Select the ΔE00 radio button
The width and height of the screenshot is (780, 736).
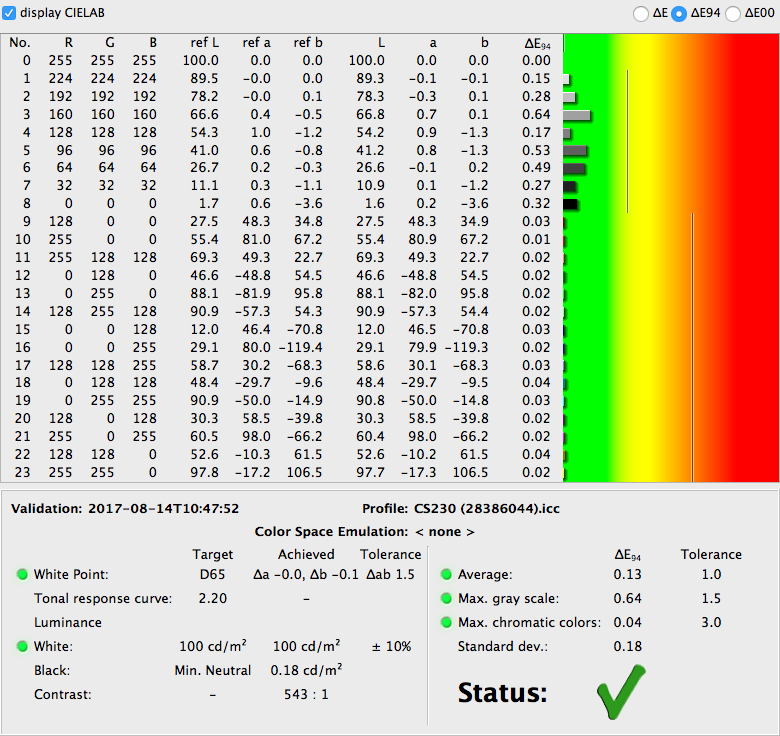[x=732, y=13]
